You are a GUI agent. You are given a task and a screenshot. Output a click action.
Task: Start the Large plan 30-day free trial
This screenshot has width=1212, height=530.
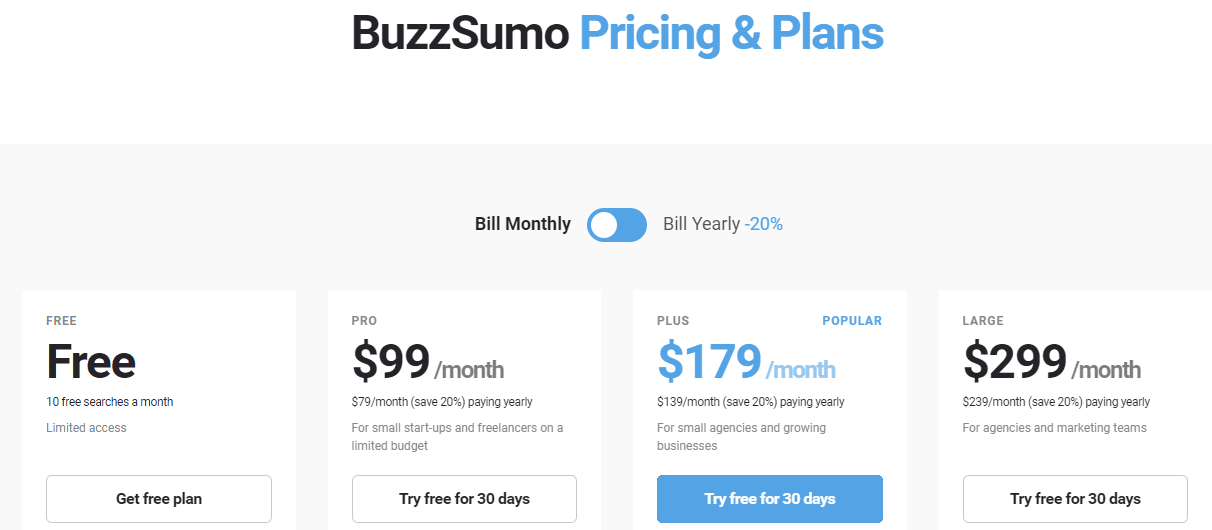click(1075, 499)
